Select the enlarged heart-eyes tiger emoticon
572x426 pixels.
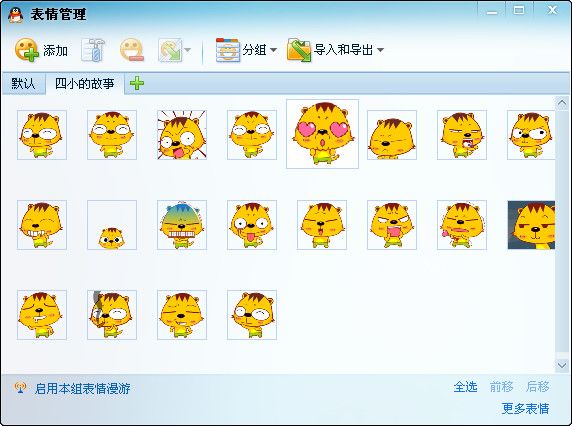(x=322, y=134)
